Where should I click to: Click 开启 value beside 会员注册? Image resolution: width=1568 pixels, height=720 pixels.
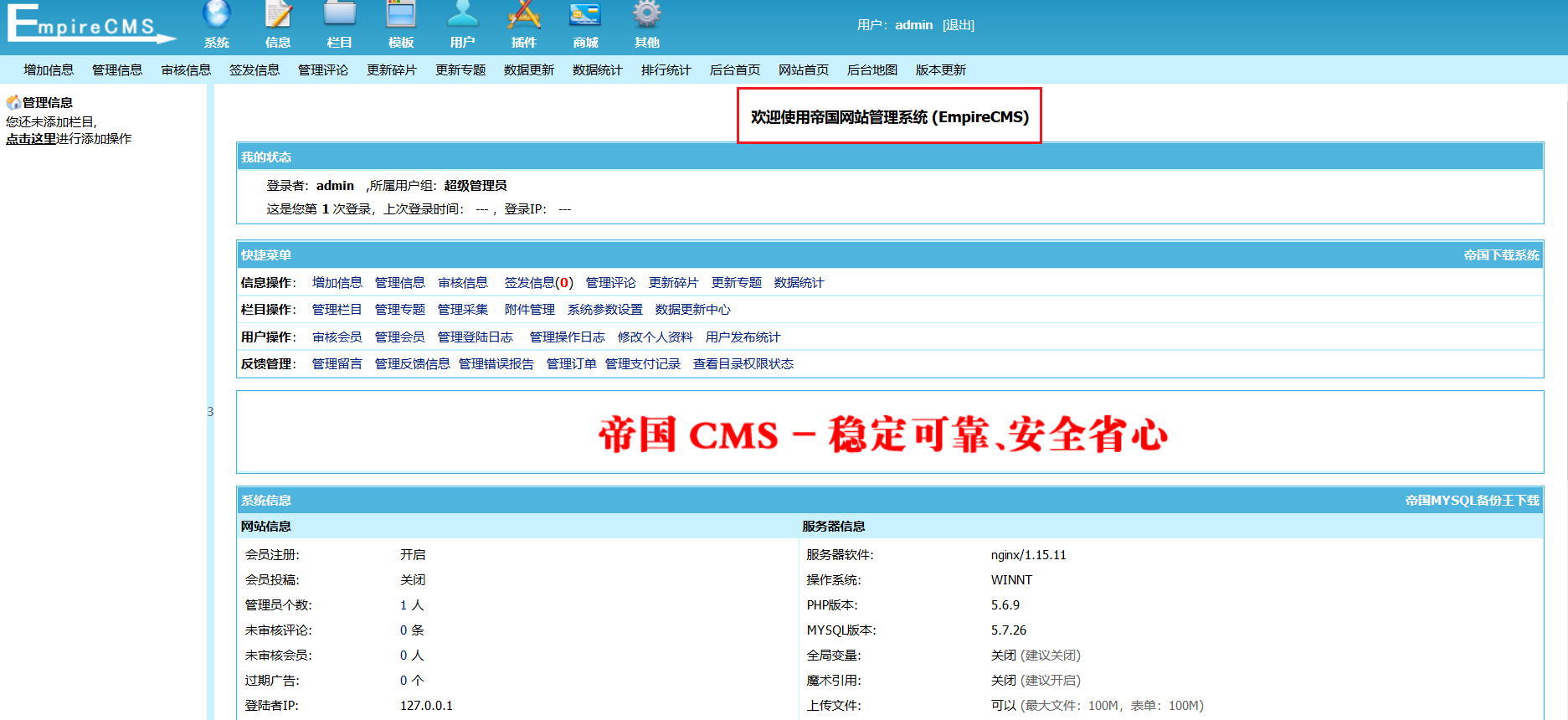(x=413, y=555)
